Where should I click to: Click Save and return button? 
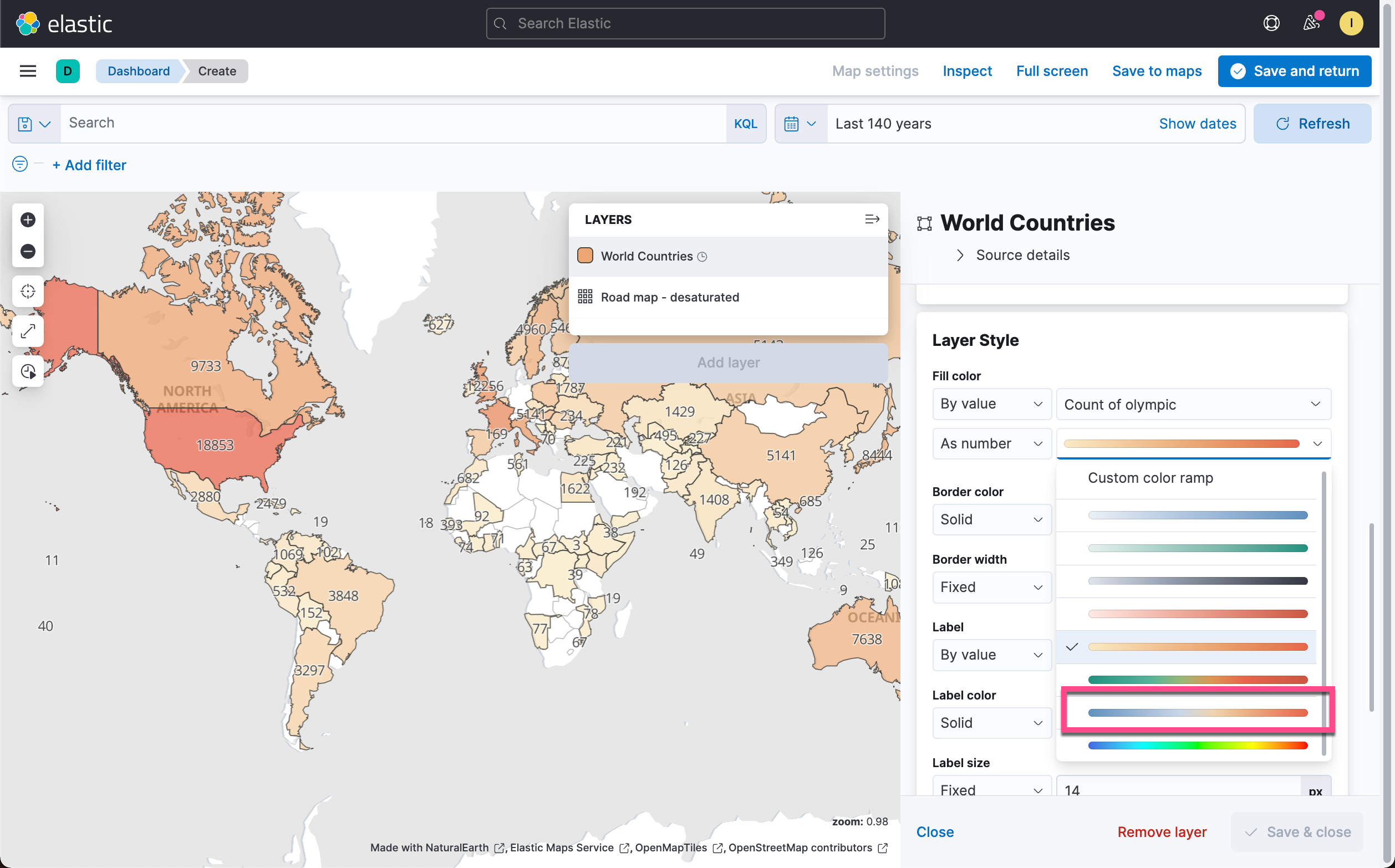1294,71
